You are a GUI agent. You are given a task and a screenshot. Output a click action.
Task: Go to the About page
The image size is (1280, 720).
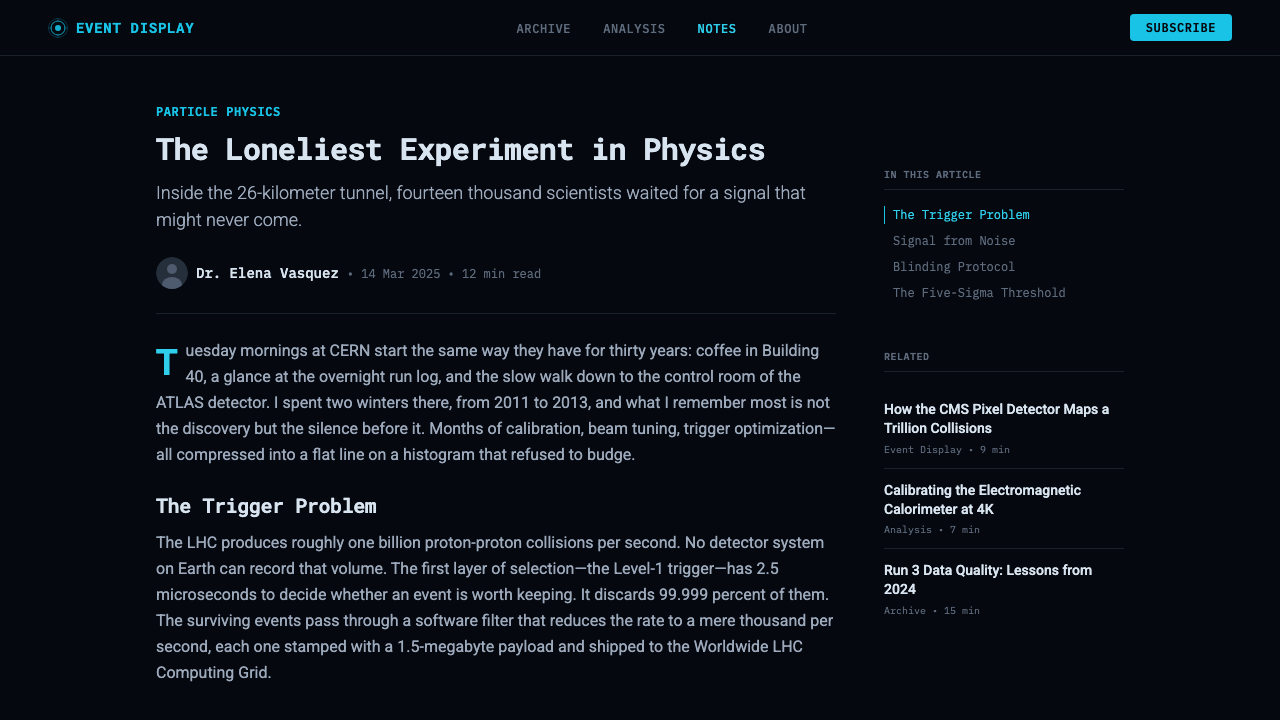point(788,29)
